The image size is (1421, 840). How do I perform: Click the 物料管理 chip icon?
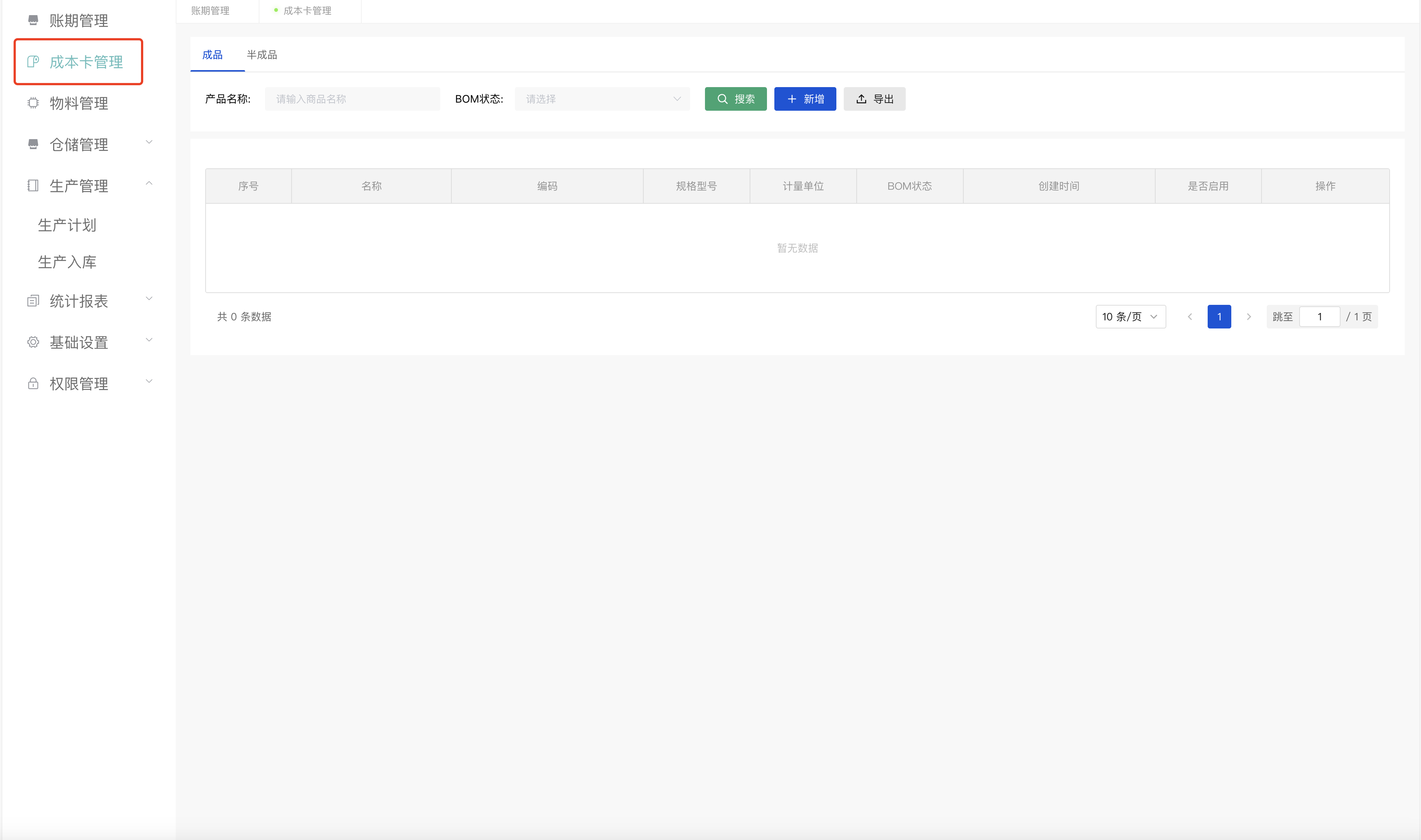[x=33, y=103]
